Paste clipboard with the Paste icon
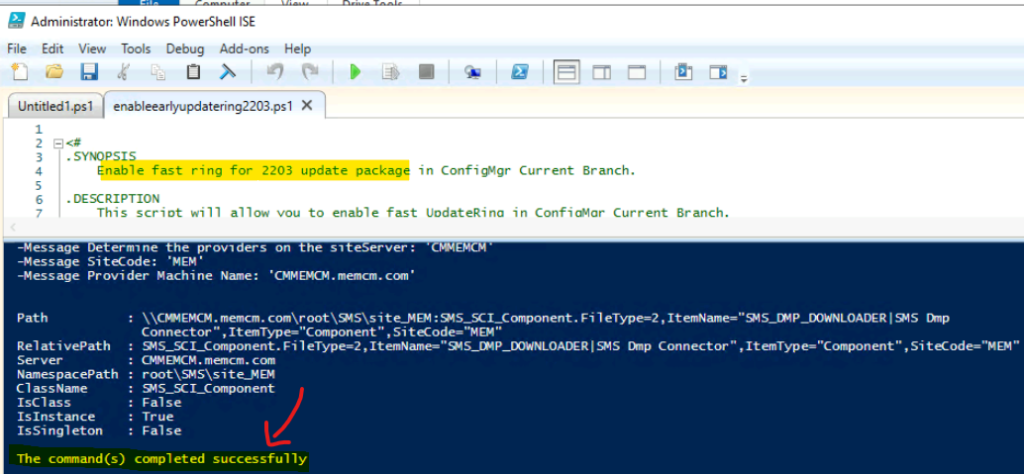Image resolution: width=1024 pixels, height=474 pixels. (193, 71)
